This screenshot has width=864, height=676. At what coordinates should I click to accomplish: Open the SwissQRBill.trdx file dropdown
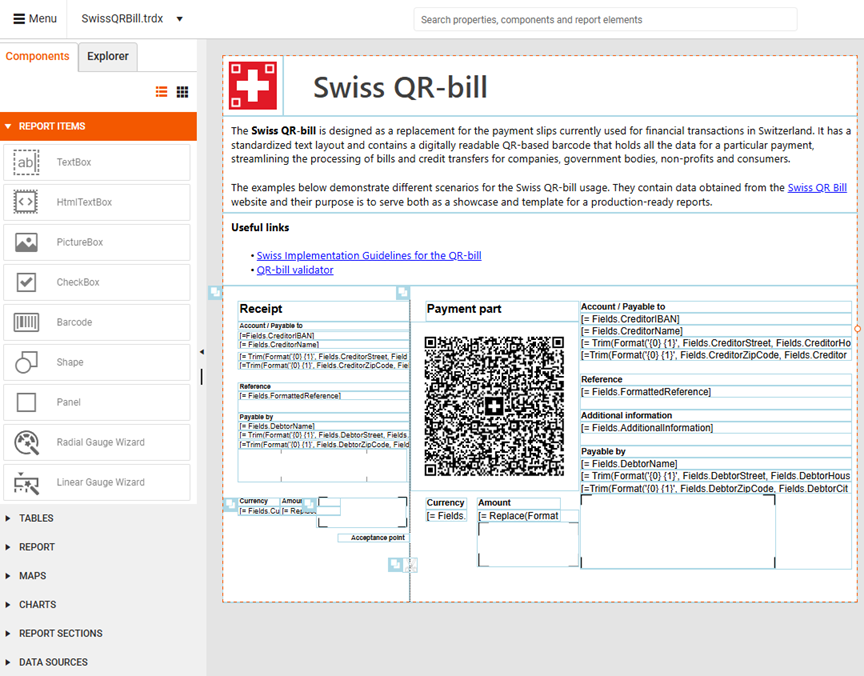click(179, 19)
